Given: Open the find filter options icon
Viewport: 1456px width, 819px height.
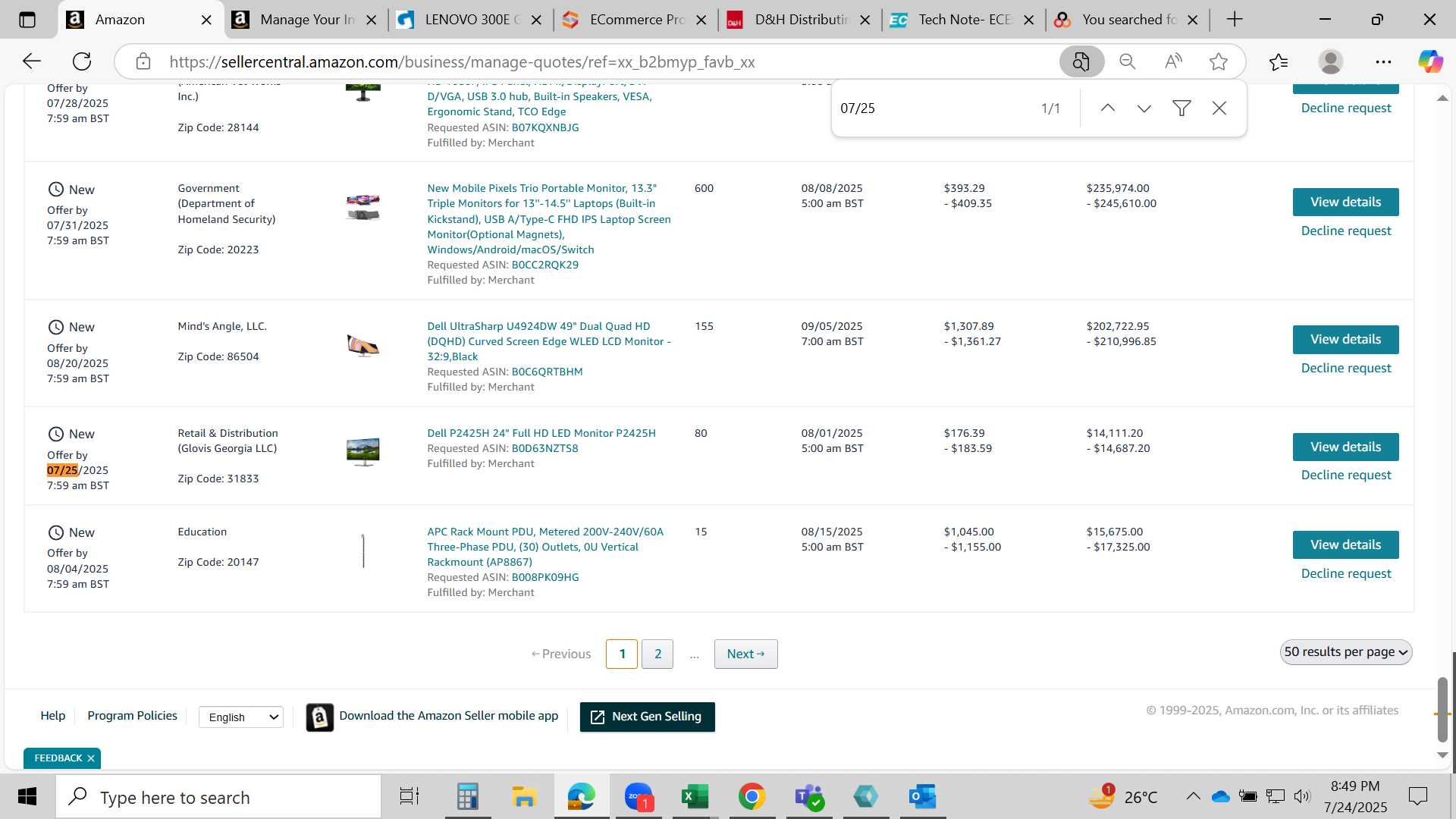Looking at the screenshot, I should 1181,108.
